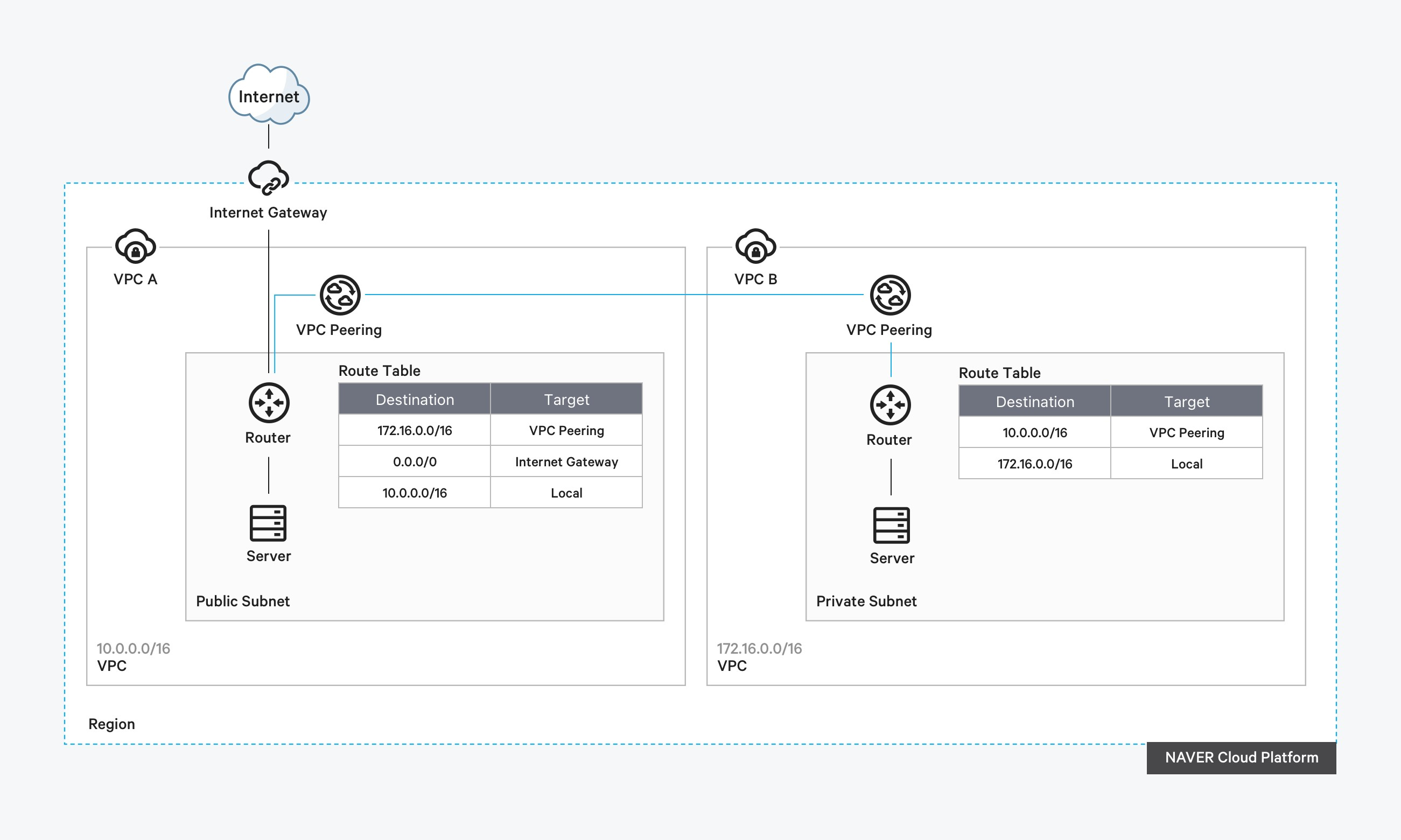Image resolution: width=1401 pixels, height=840 pixels.
Task: Click 10.0.0.0/16 destination in VPC B table
Action: pos(1034,432)
